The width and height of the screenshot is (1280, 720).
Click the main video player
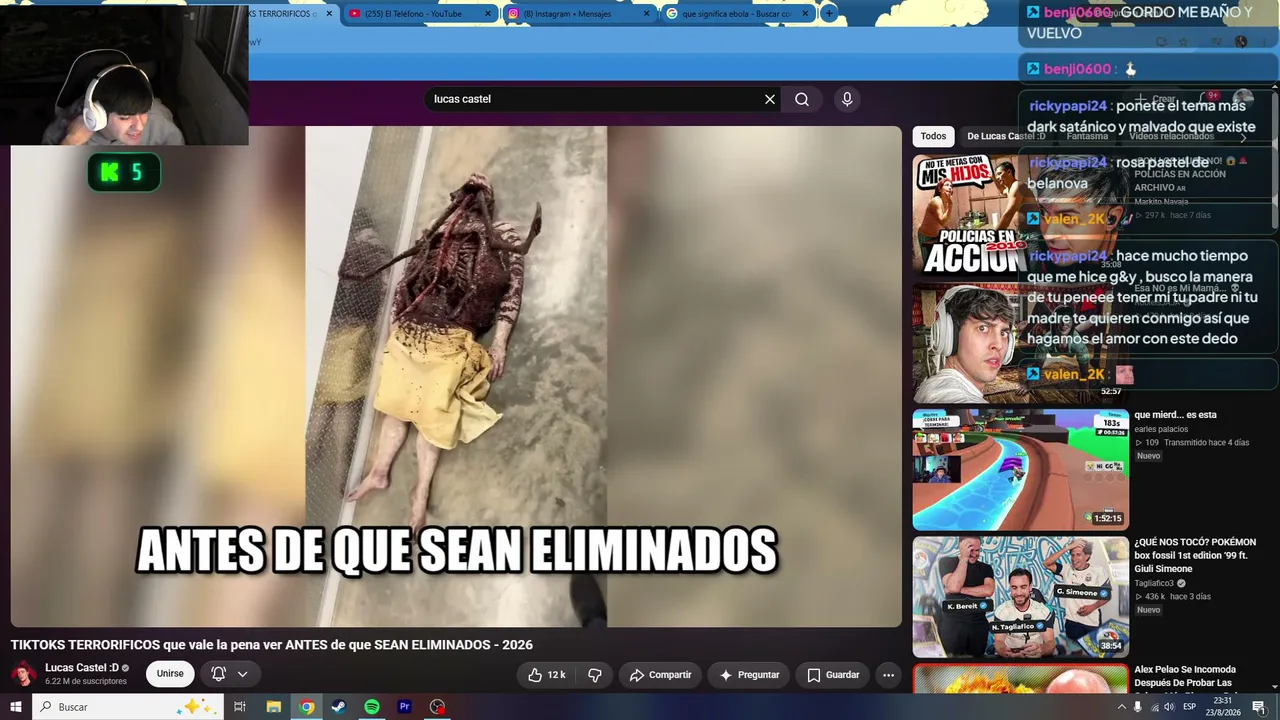[456, 376]
